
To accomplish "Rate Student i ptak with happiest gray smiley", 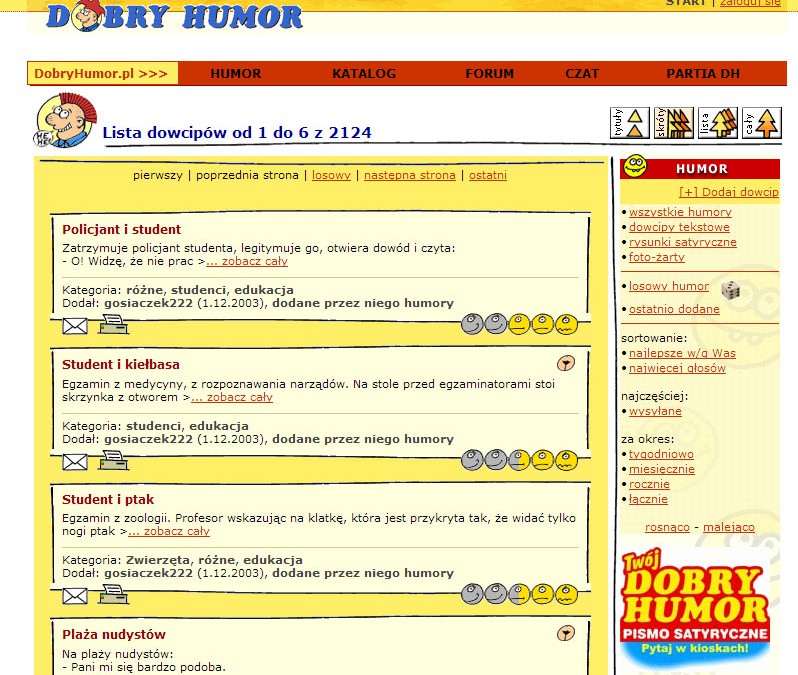I will [x=472, y=594].
